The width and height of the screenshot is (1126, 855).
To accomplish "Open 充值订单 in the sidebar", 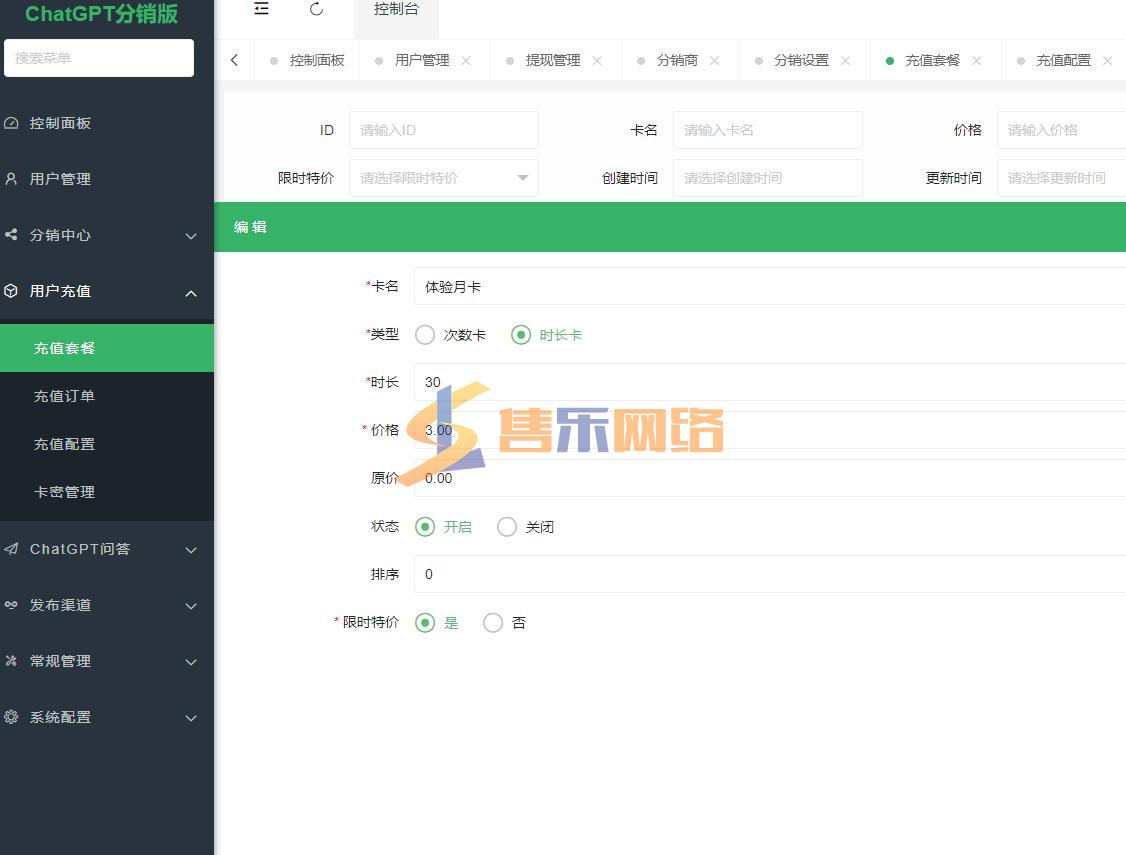I will (107, 396).
